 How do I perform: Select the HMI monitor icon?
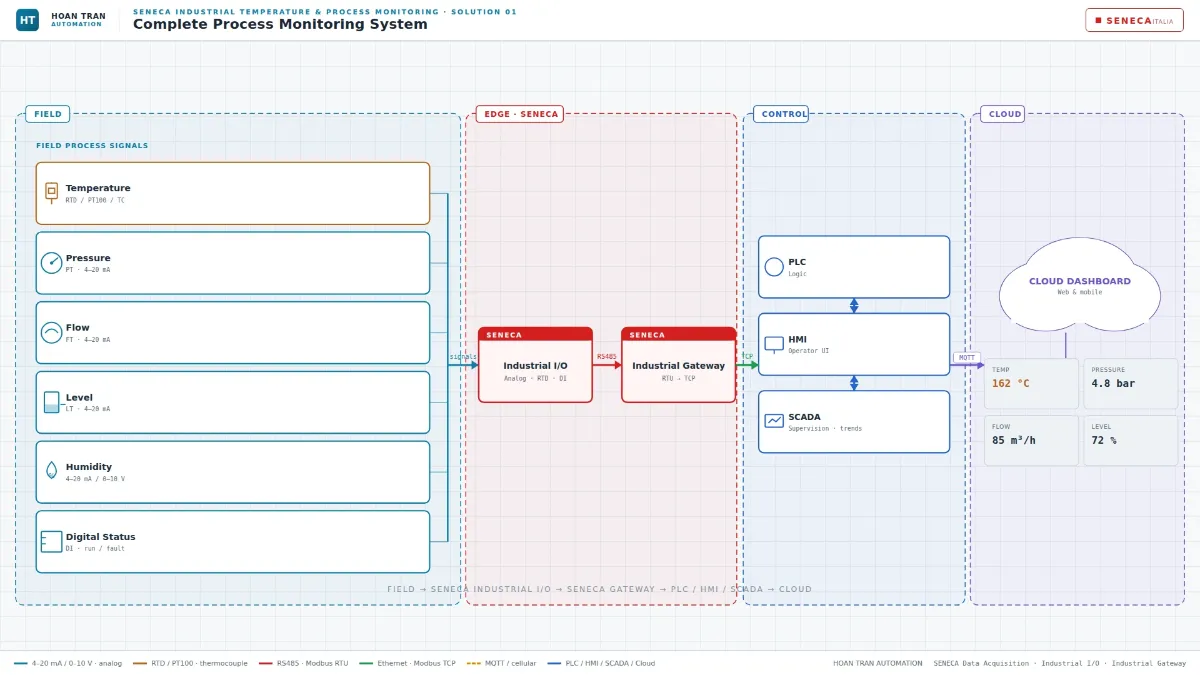point(774,344)
